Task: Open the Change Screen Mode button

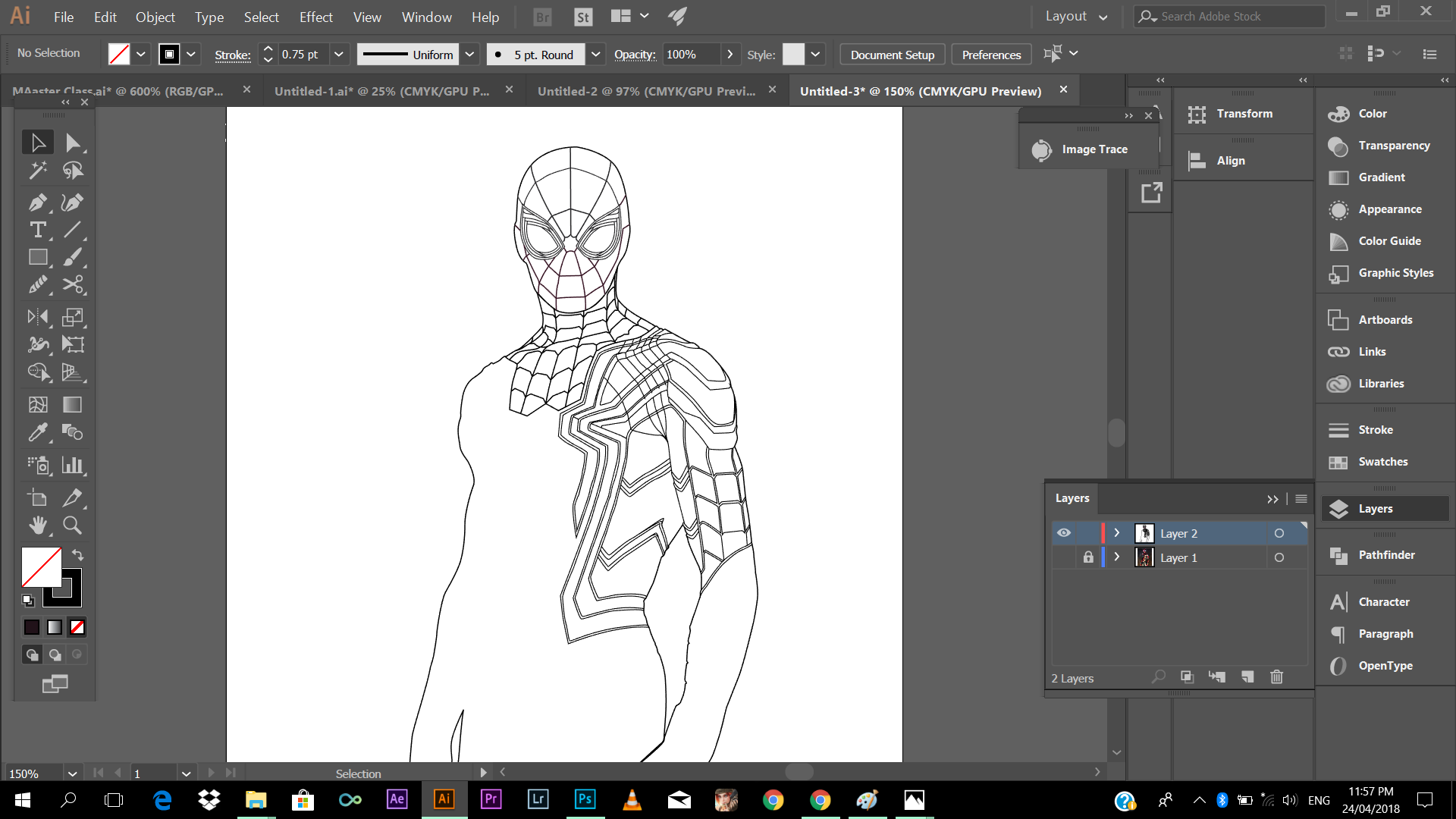Action: [x=55, y=684]
